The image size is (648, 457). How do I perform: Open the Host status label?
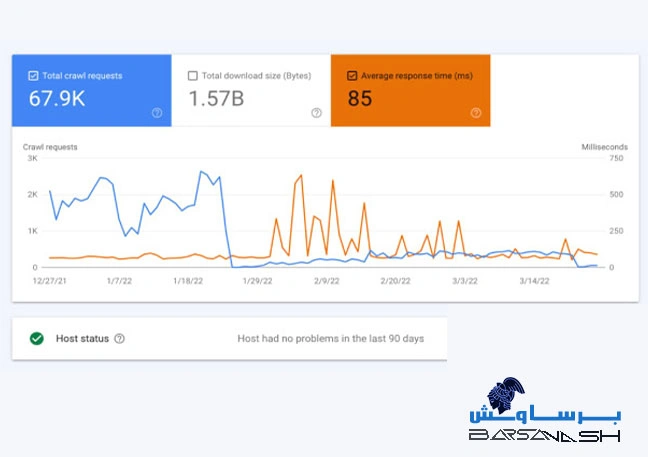[80, 339]
